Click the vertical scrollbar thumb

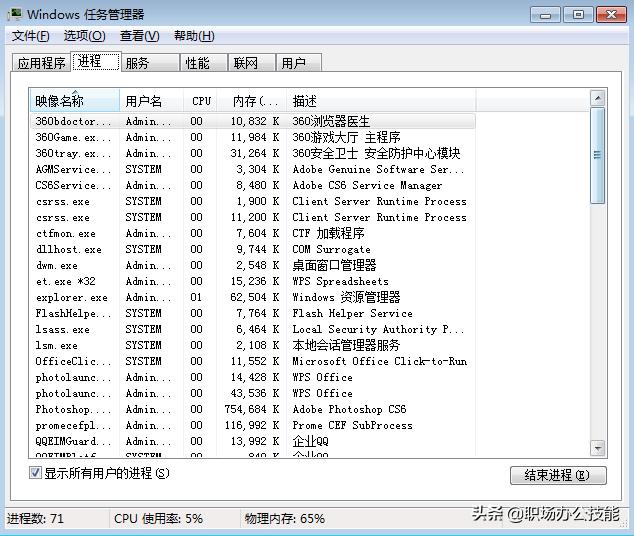point(598,155)
